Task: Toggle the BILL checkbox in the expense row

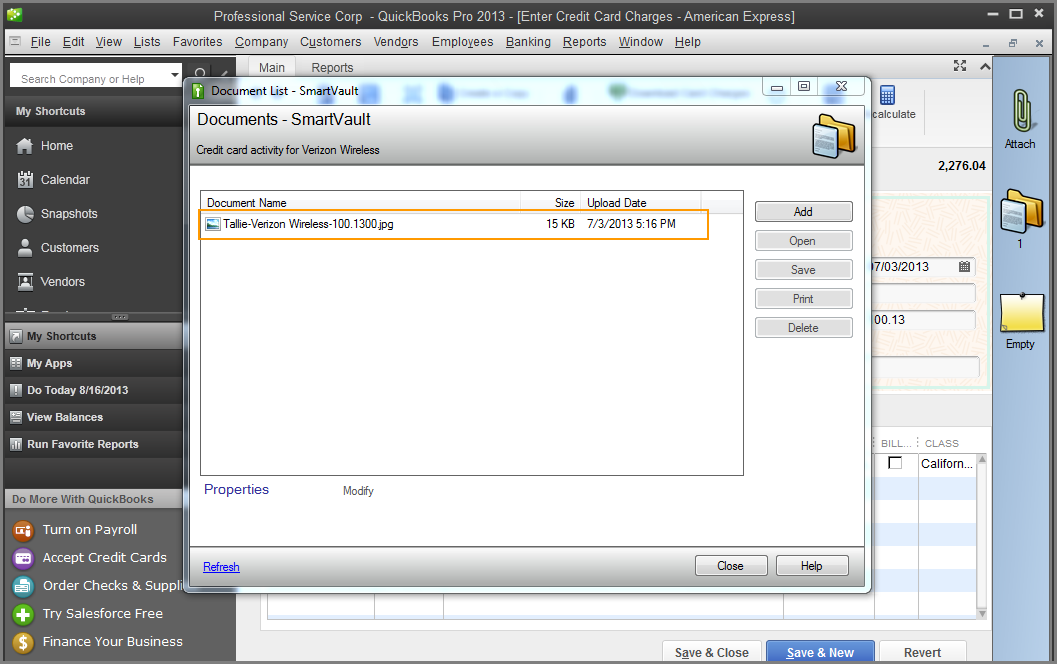Action: pyautogui.click(x=895, y=463)
